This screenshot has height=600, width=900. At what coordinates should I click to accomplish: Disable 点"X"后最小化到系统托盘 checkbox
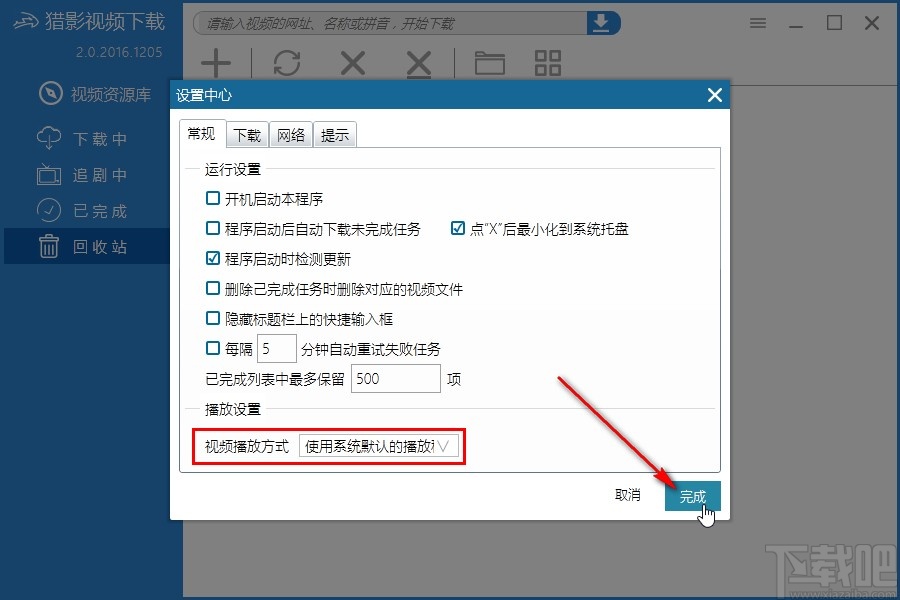pos(457,229)
